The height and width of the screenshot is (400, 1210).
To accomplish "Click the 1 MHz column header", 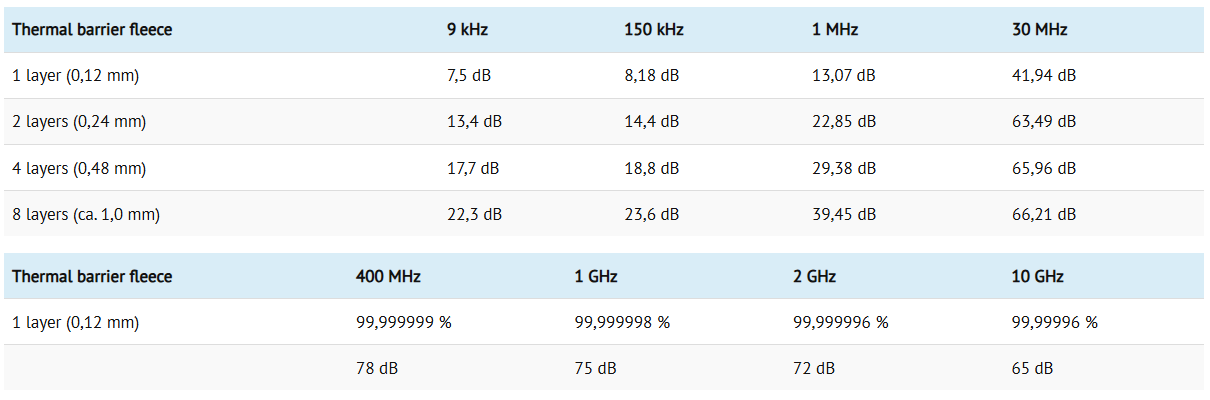I will 835,30.
